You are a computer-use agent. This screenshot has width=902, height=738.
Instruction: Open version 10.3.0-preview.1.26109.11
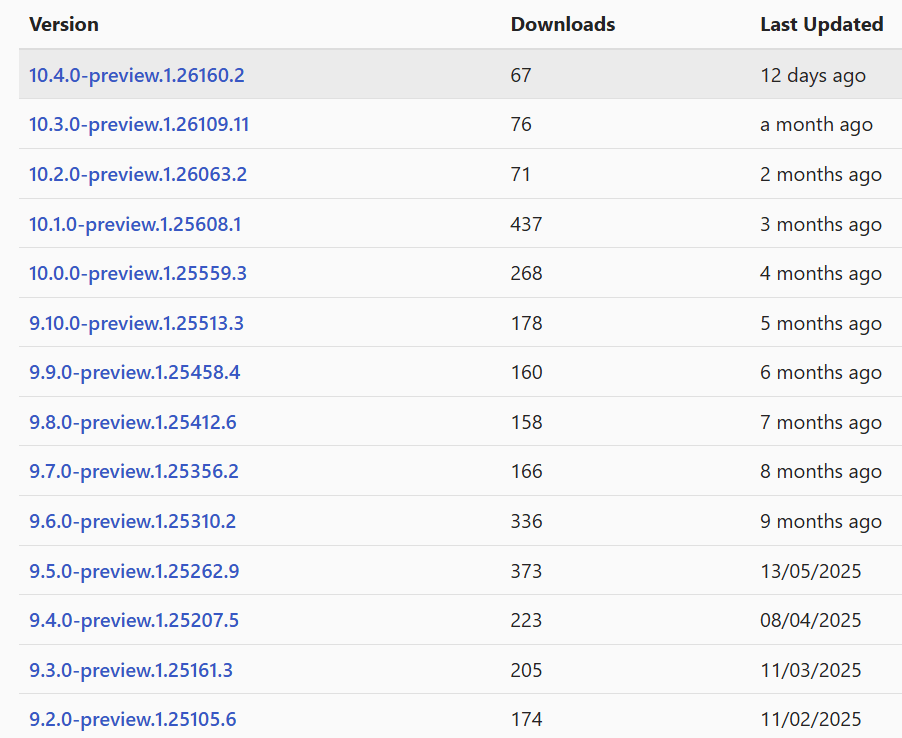tap(138, 124)
